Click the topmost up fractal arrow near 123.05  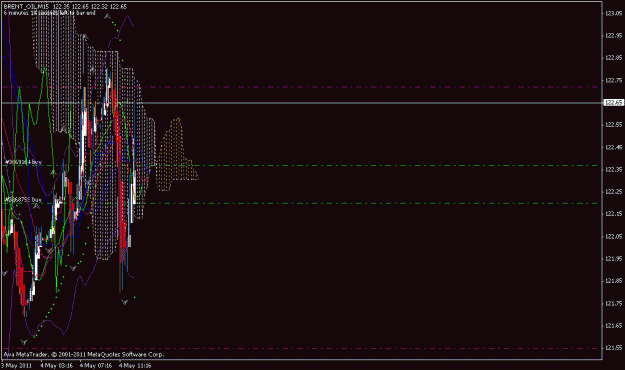(x=108, y=16)
